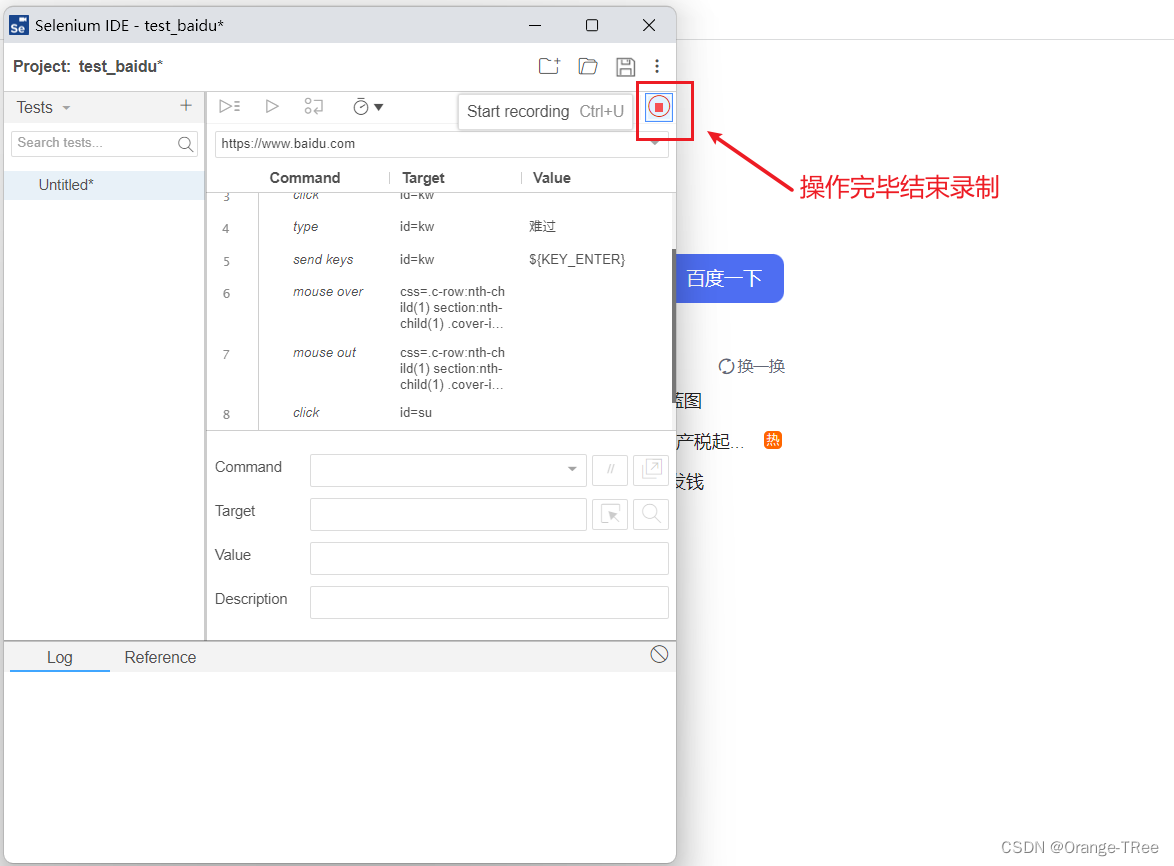Select row 5 send keys command
The height and width of the screenshot is (866, 1174).
(x=440, y=260)
